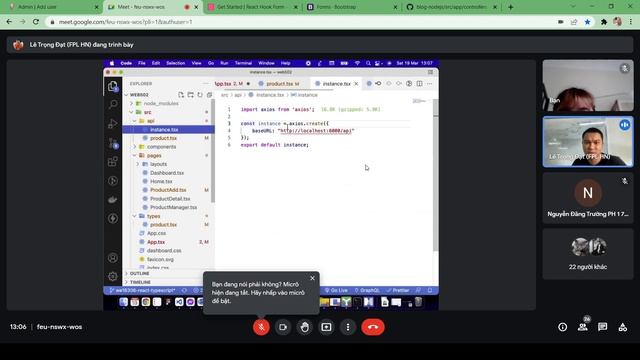This screenshot has width=640, height=360.
Task: Open the Docker icon in VS Code sidebar
Action: click(113, 200)
